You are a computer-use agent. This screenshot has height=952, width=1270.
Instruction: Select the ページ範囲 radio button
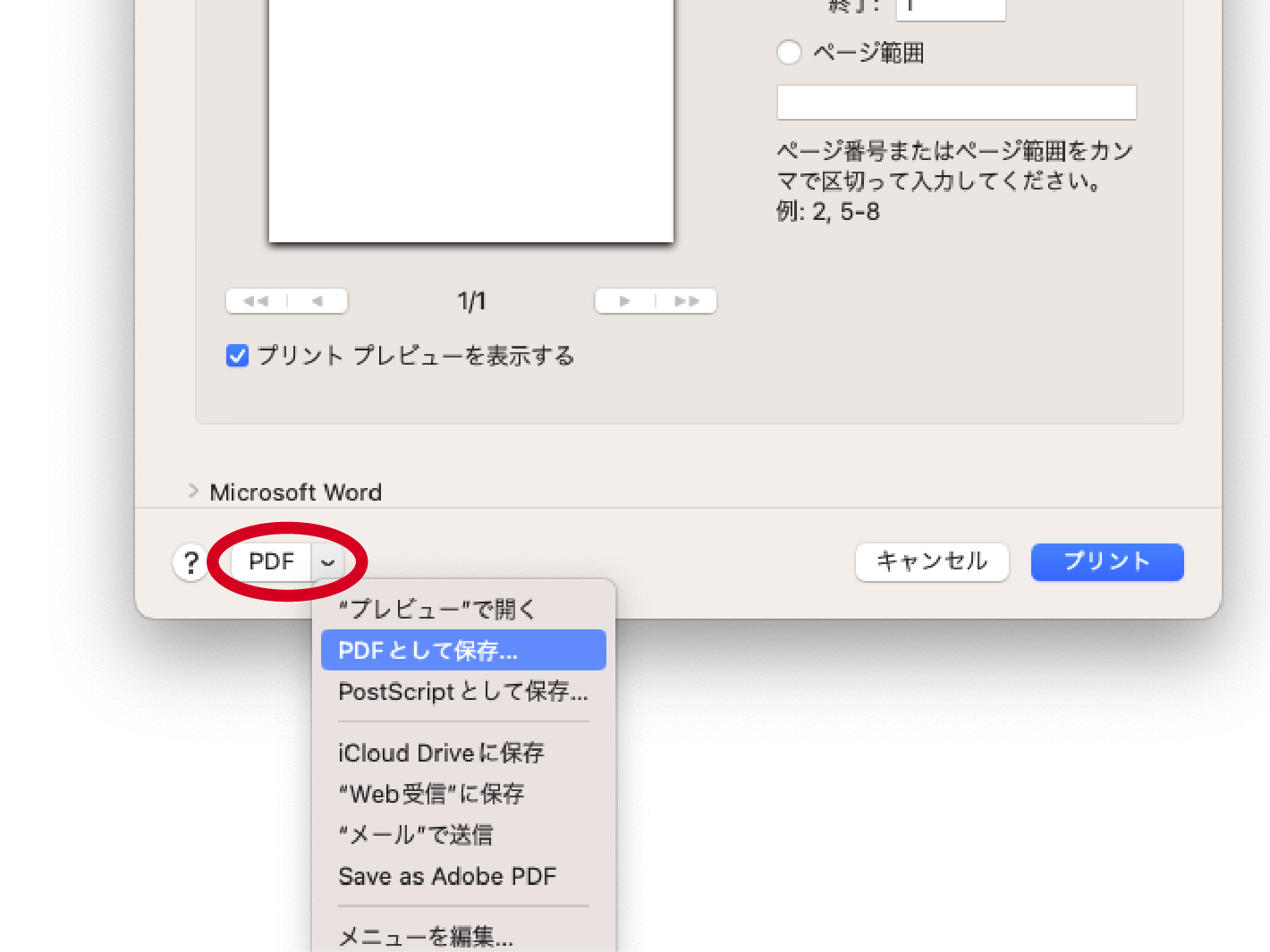point(789,52)
